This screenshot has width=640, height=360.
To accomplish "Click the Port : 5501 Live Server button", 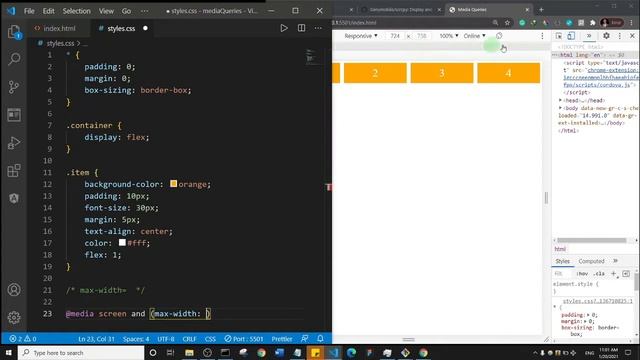I will pos(244,339).
